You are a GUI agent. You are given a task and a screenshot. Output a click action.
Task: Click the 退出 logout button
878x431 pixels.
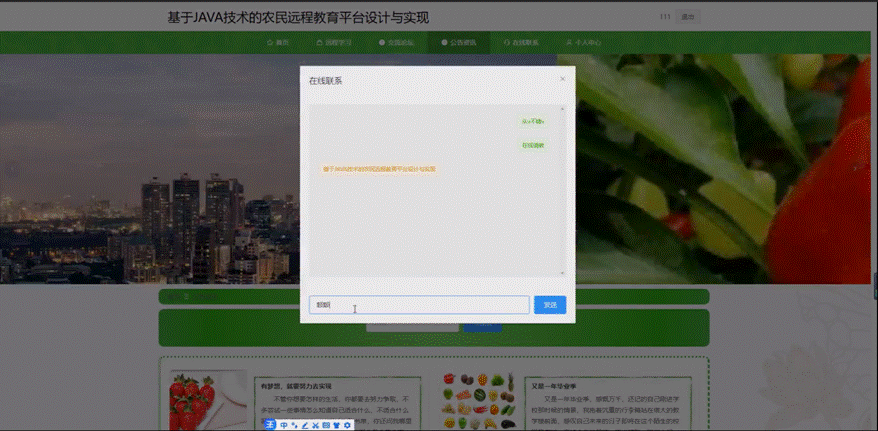688,17
